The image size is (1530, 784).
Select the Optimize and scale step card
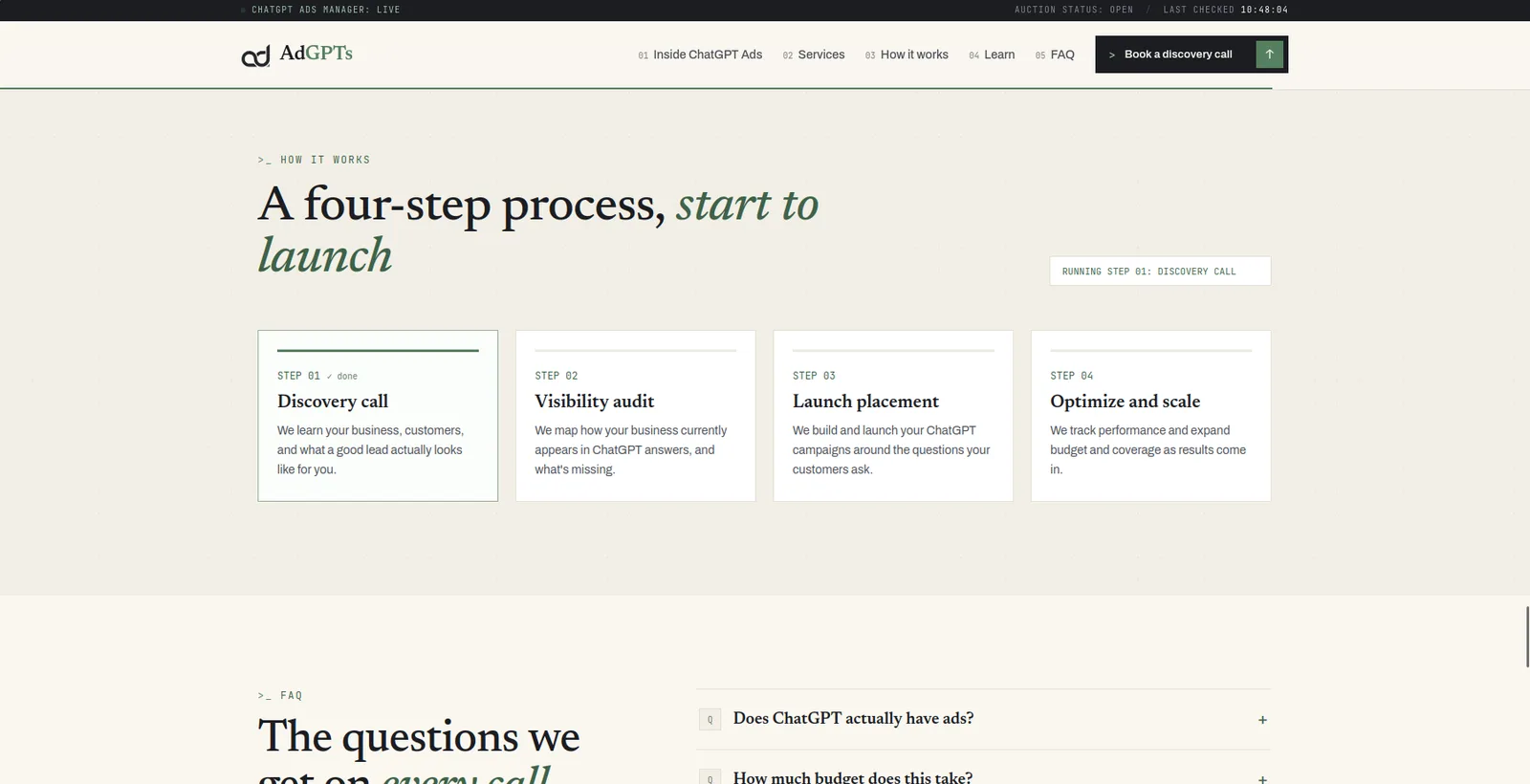(1151, 416)
